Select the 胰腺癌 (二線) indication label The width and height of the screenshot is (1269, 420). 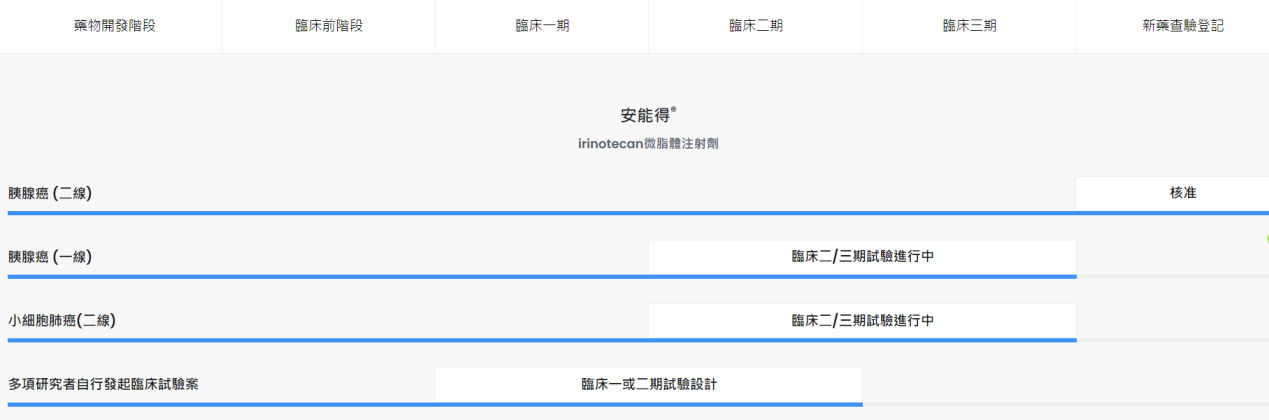(x=50, y=193)
